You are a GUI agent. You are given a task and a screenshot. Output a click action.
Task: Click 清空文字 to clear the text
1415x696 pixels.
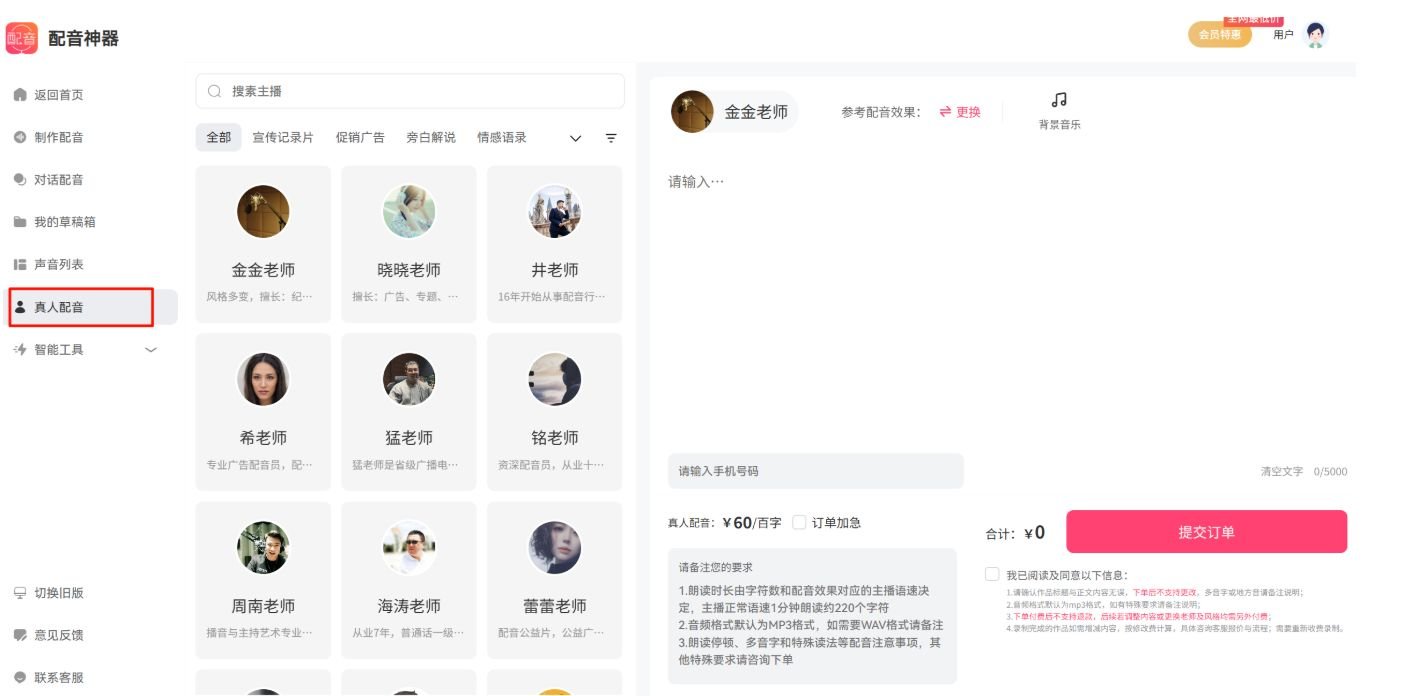(1282, 472)
